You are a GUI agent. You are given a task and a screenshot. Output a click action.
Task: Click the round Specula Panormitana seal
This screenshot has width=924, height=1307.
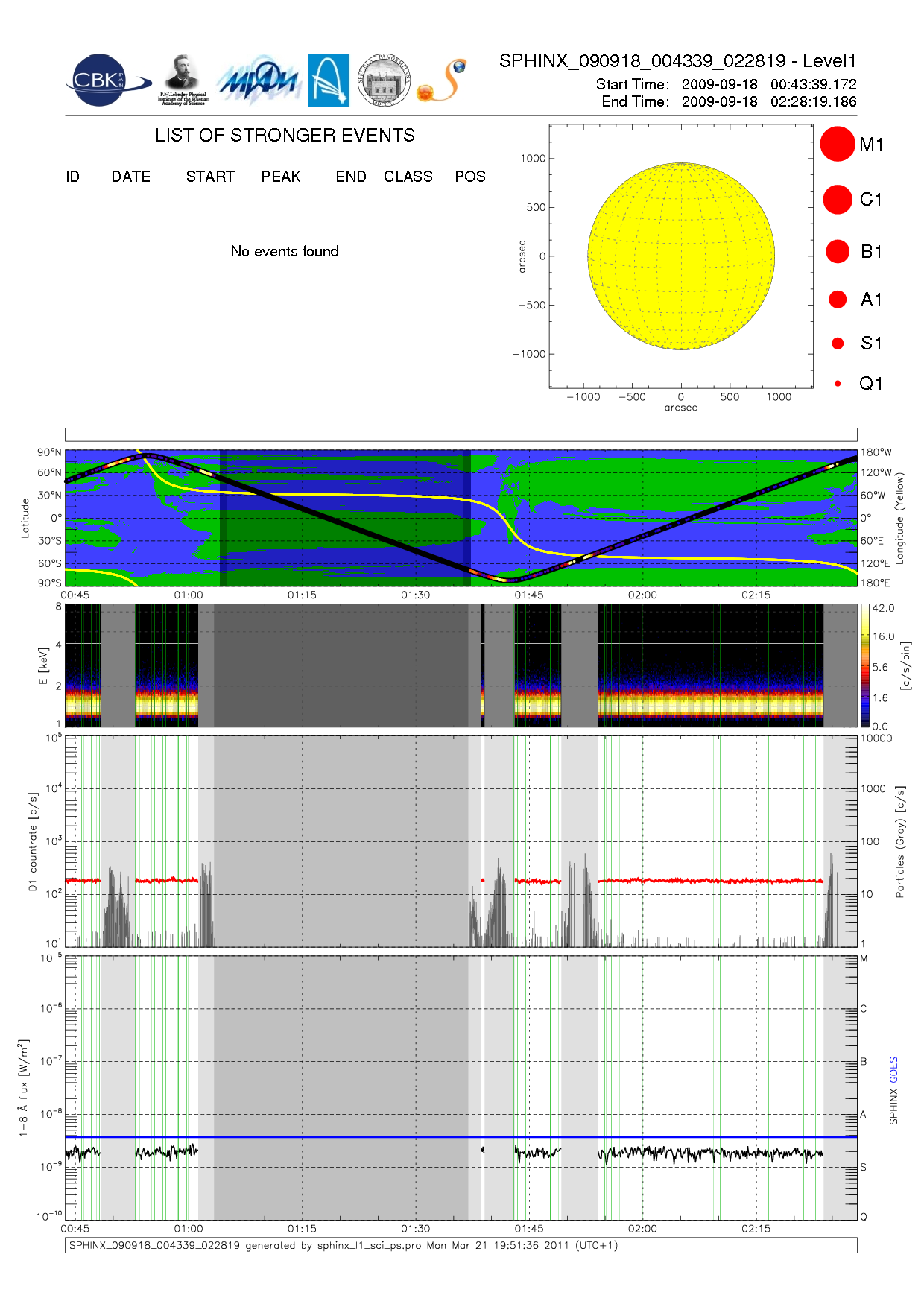tap(384, 80)
